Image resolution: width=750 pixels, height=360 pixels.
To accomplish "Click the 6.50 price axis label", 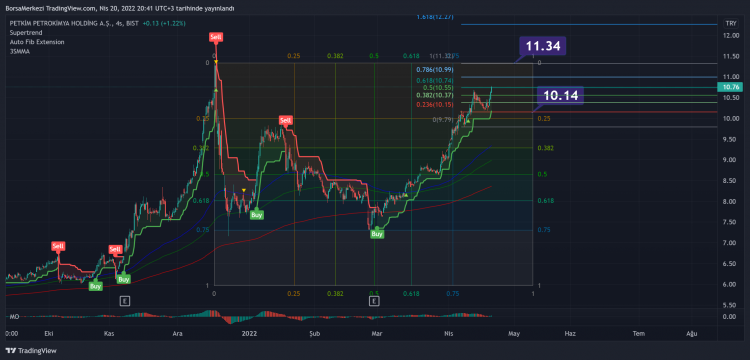I will click(x=730, y=264).
